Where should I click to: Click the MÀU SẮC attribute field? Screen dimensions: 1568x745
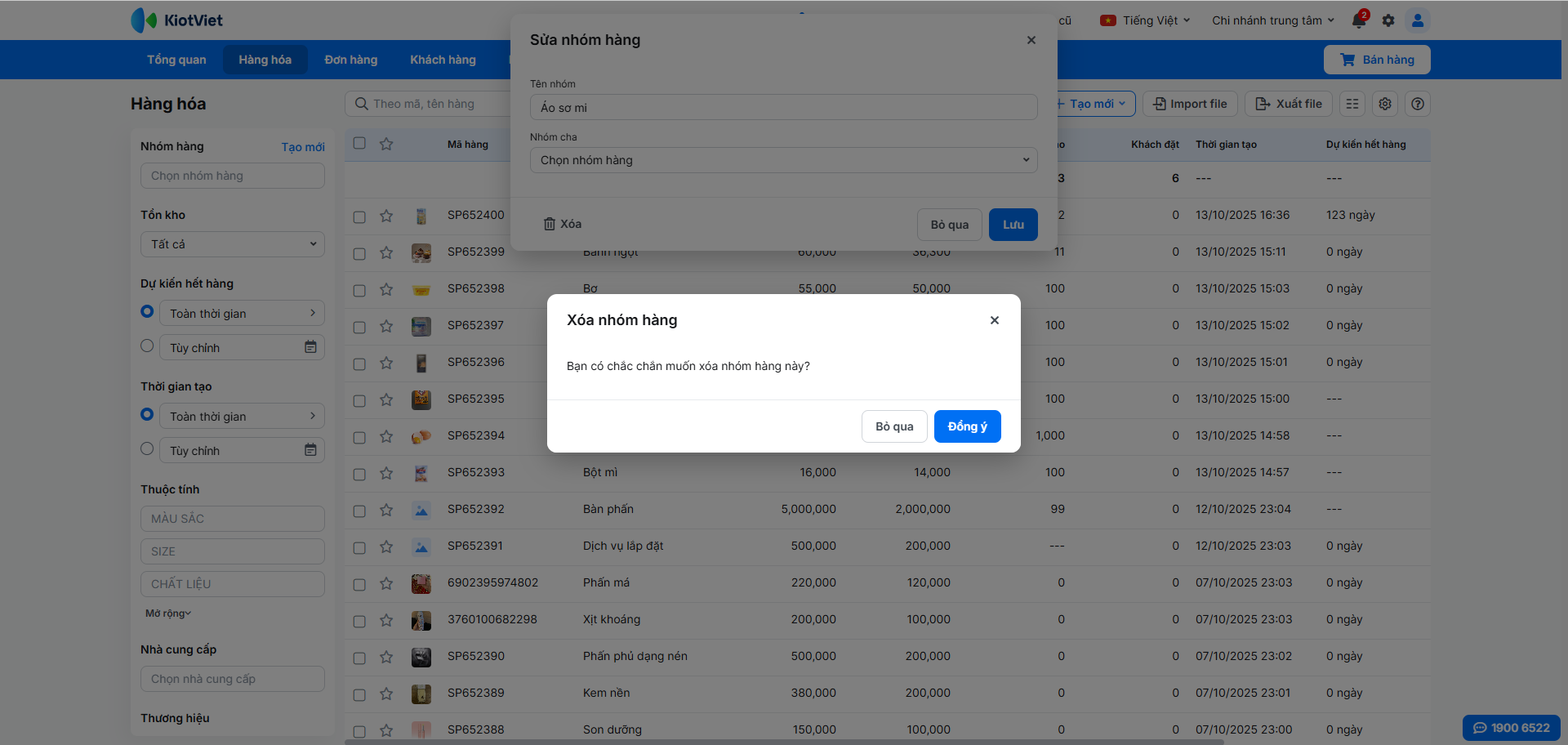(x=233, y=519)
